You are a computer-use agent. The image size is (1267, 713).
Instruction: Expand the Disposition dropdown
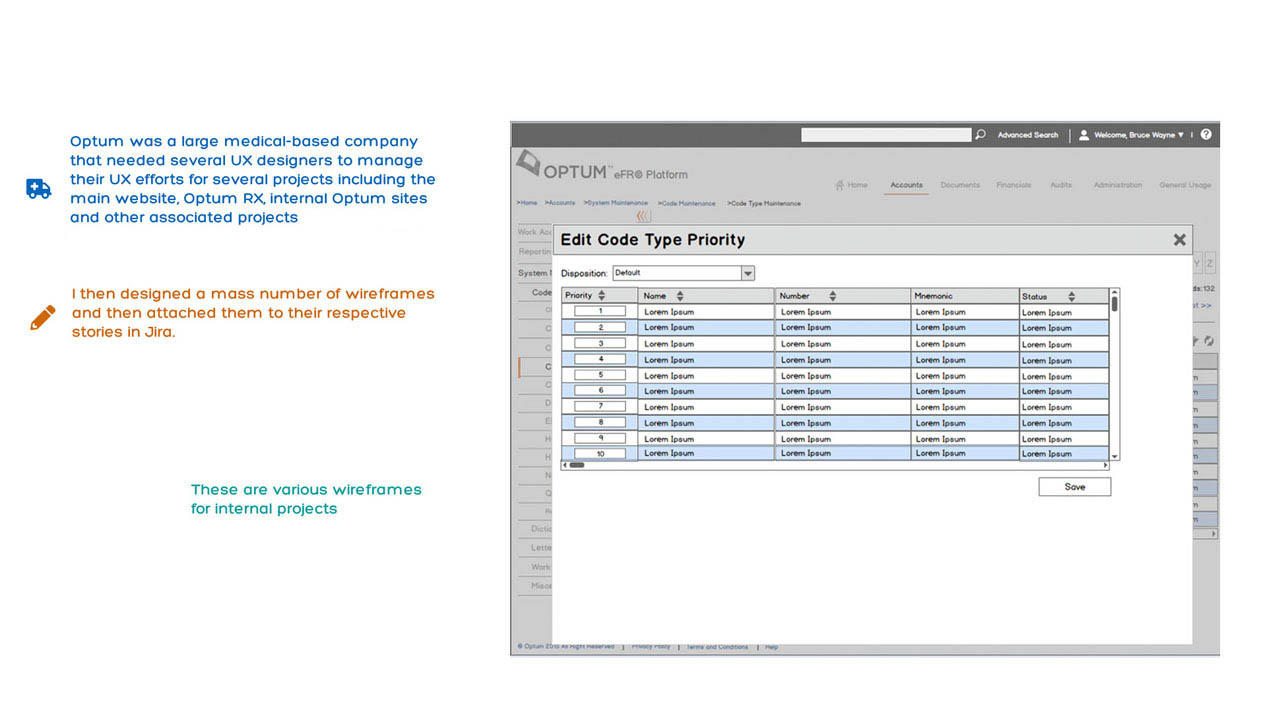pos(747,273)
